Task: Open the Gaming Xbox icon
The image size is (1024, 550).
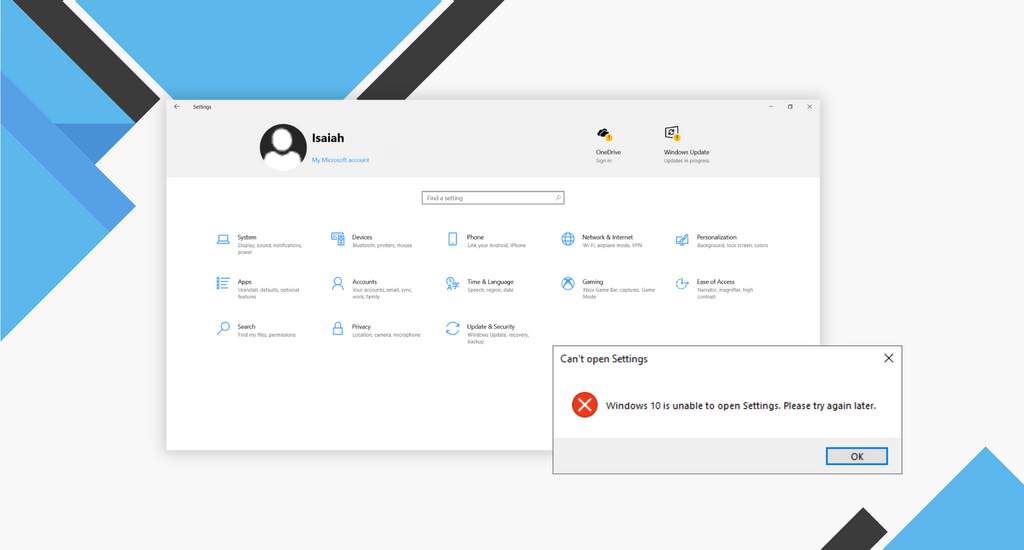Action: point(568,283)
